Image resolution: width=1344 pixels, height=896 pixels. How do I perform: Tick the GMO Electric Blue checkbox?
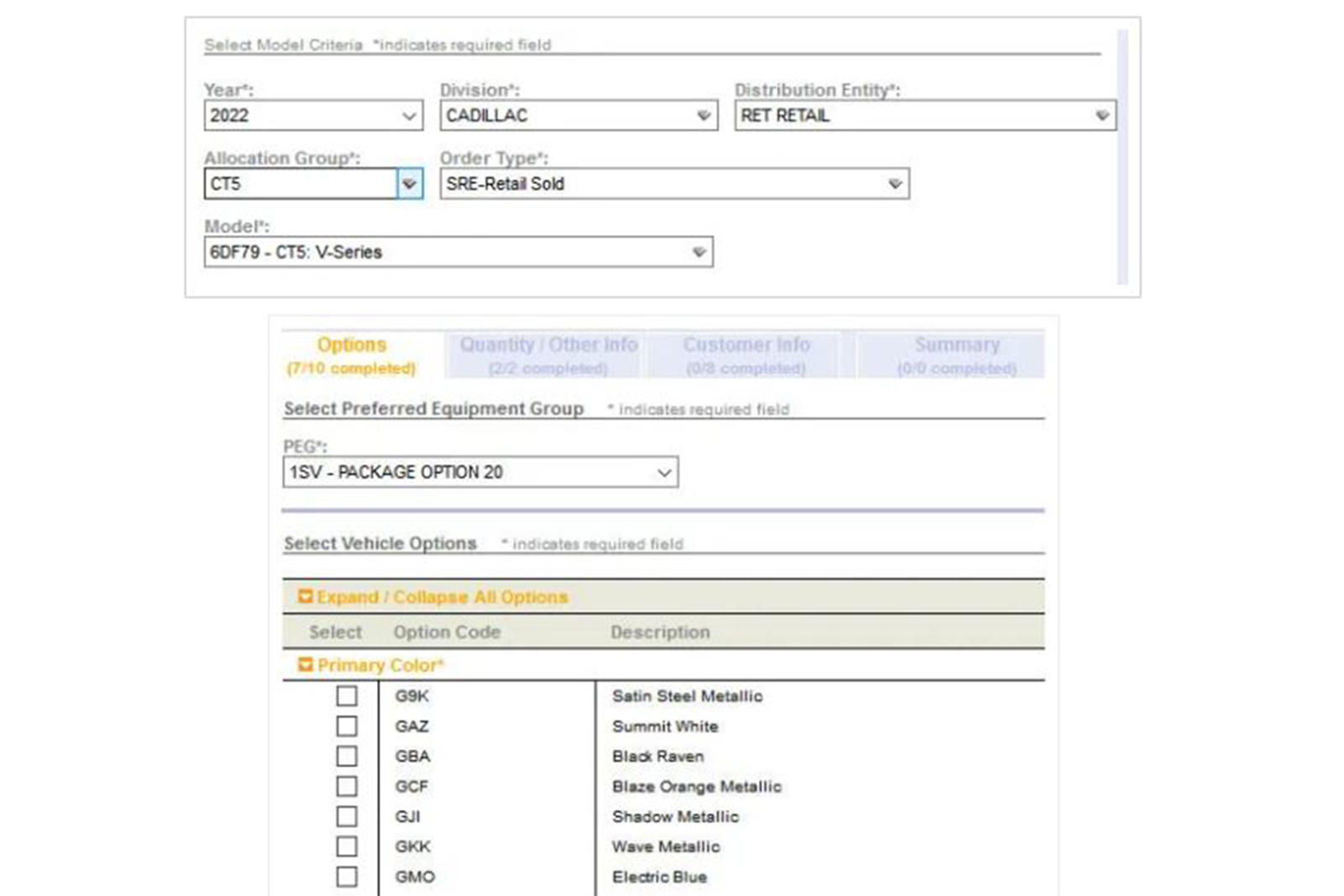point(346,877)
